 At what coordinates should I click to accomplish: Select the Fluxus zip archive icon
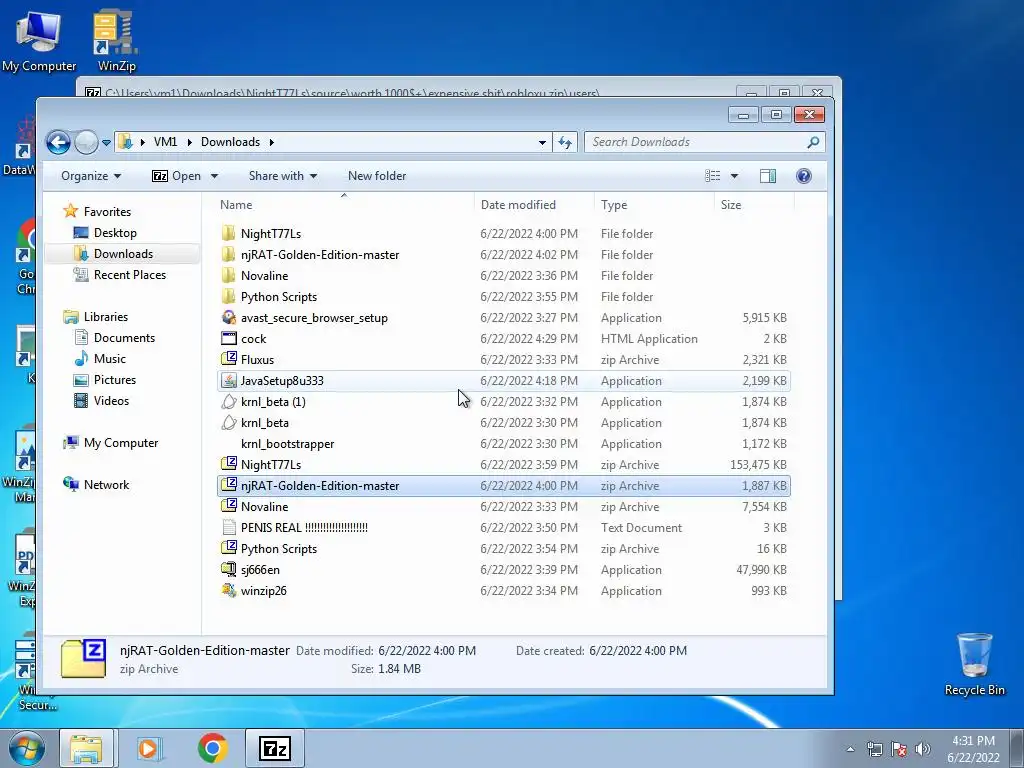(229, 359)
